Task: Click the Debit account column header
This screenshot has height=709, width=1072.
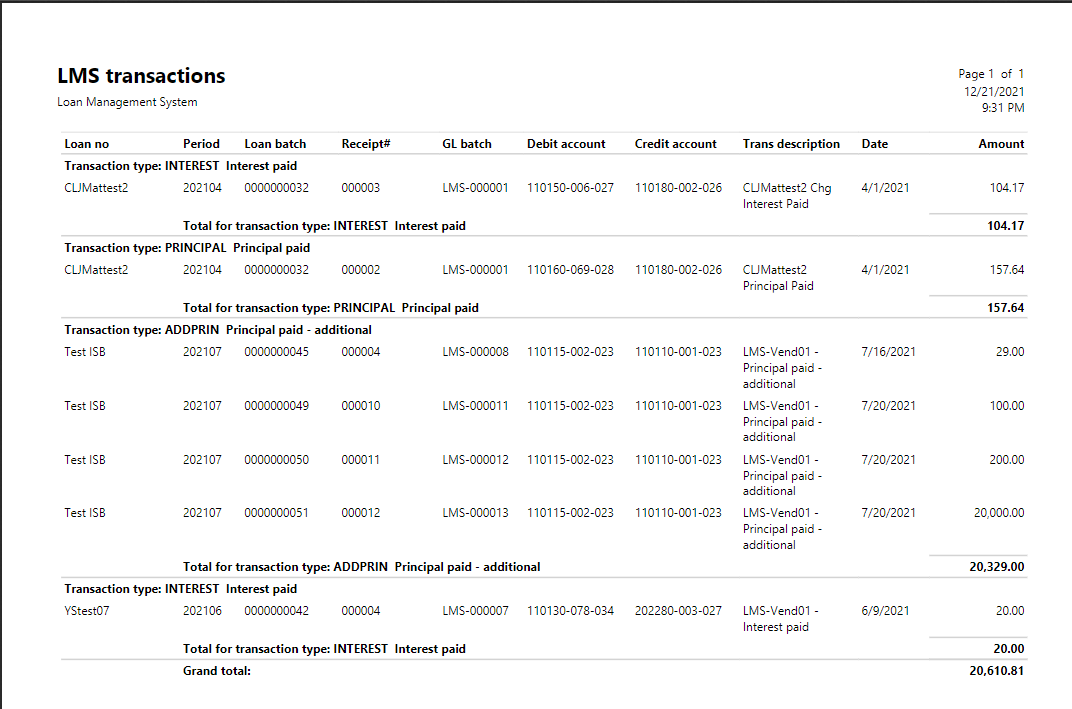Action: [566, 143]
